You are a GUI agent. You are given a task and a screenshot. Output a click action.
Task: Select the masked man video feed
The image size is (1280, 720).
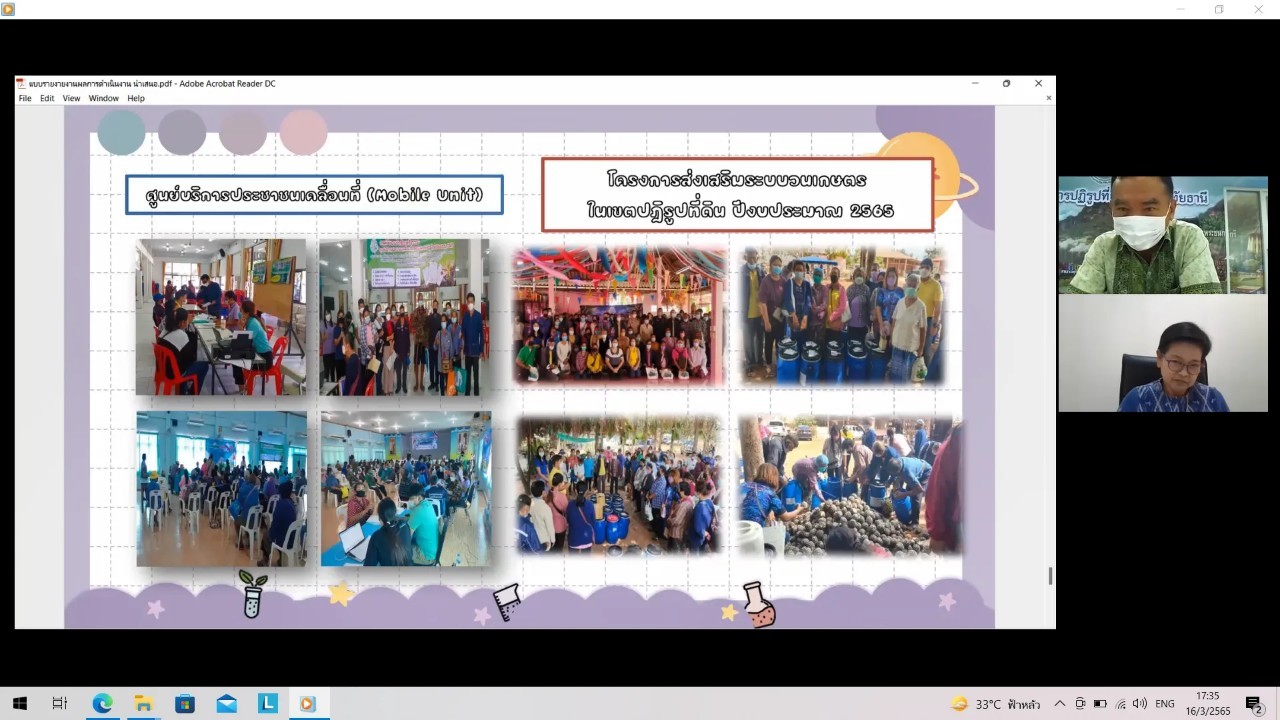1163,235
